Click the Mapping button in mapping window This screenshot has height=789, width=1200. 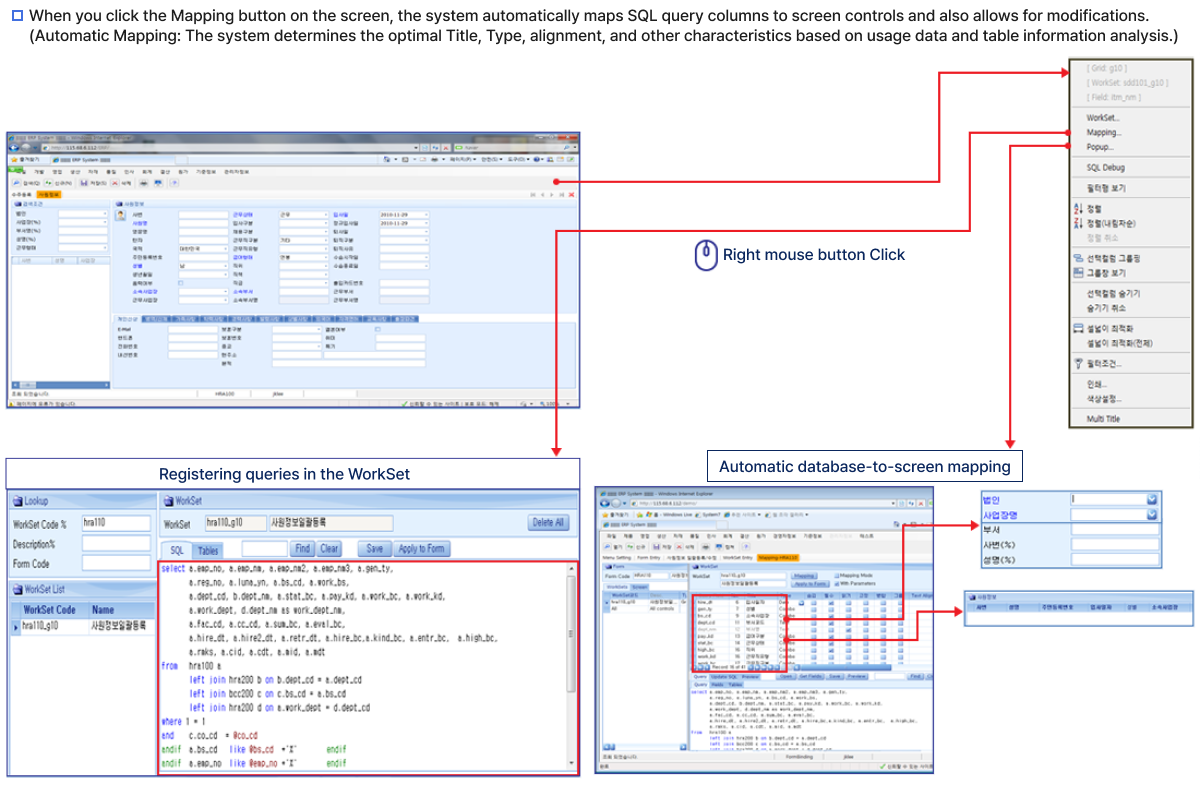[804, 576]
